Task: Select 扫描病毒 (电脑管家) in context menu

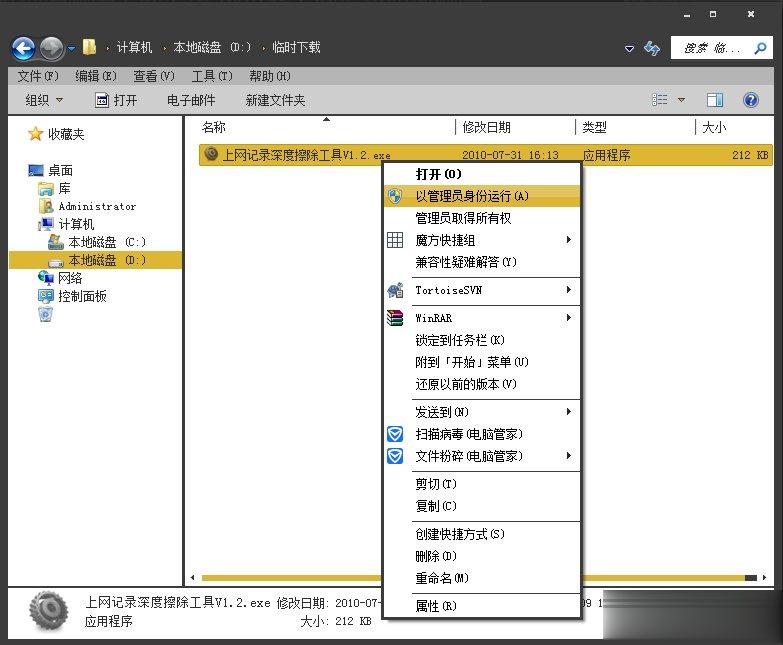Action: (x=469, y=434)
